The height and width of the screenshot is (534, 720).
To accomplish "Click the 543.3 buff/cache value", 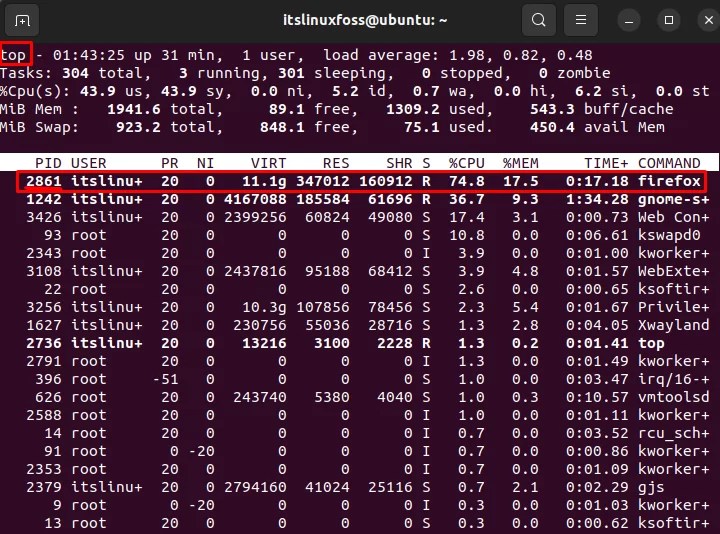I will point(552,109).
